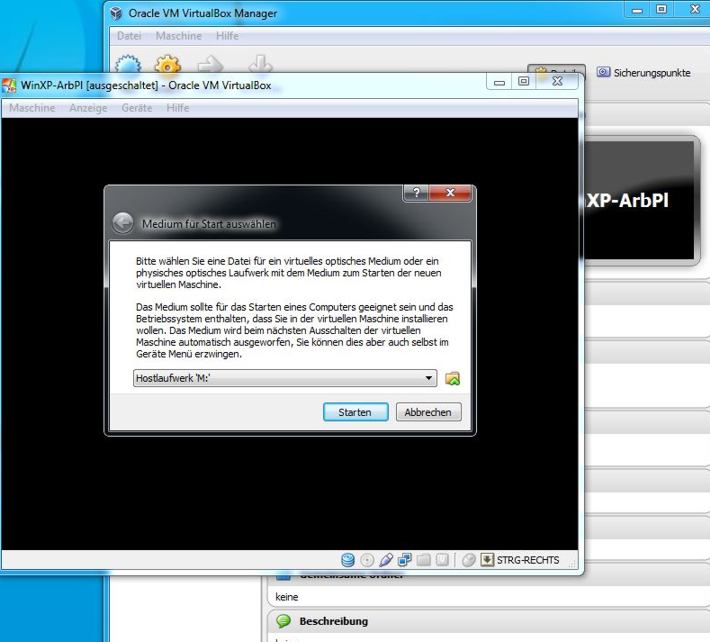
Task: Open Geräte menu in VM window
Action: pos(137,108)
